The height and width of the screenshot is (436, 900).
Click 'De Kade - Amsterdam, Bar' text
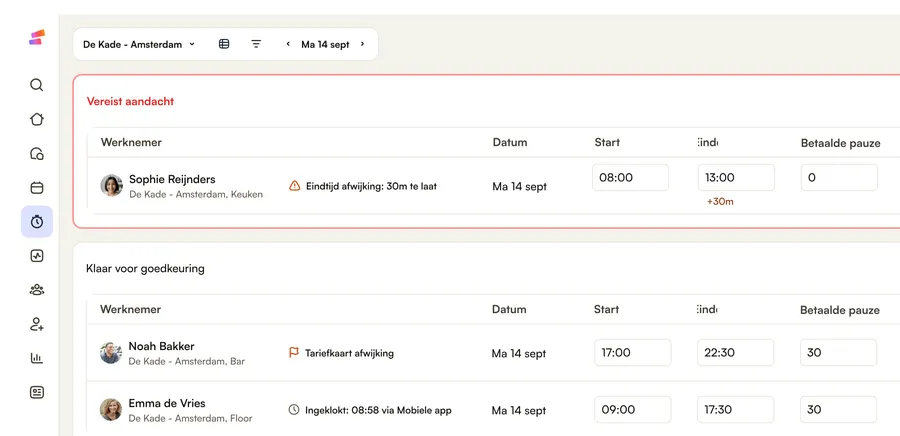[x=187, y=361]
